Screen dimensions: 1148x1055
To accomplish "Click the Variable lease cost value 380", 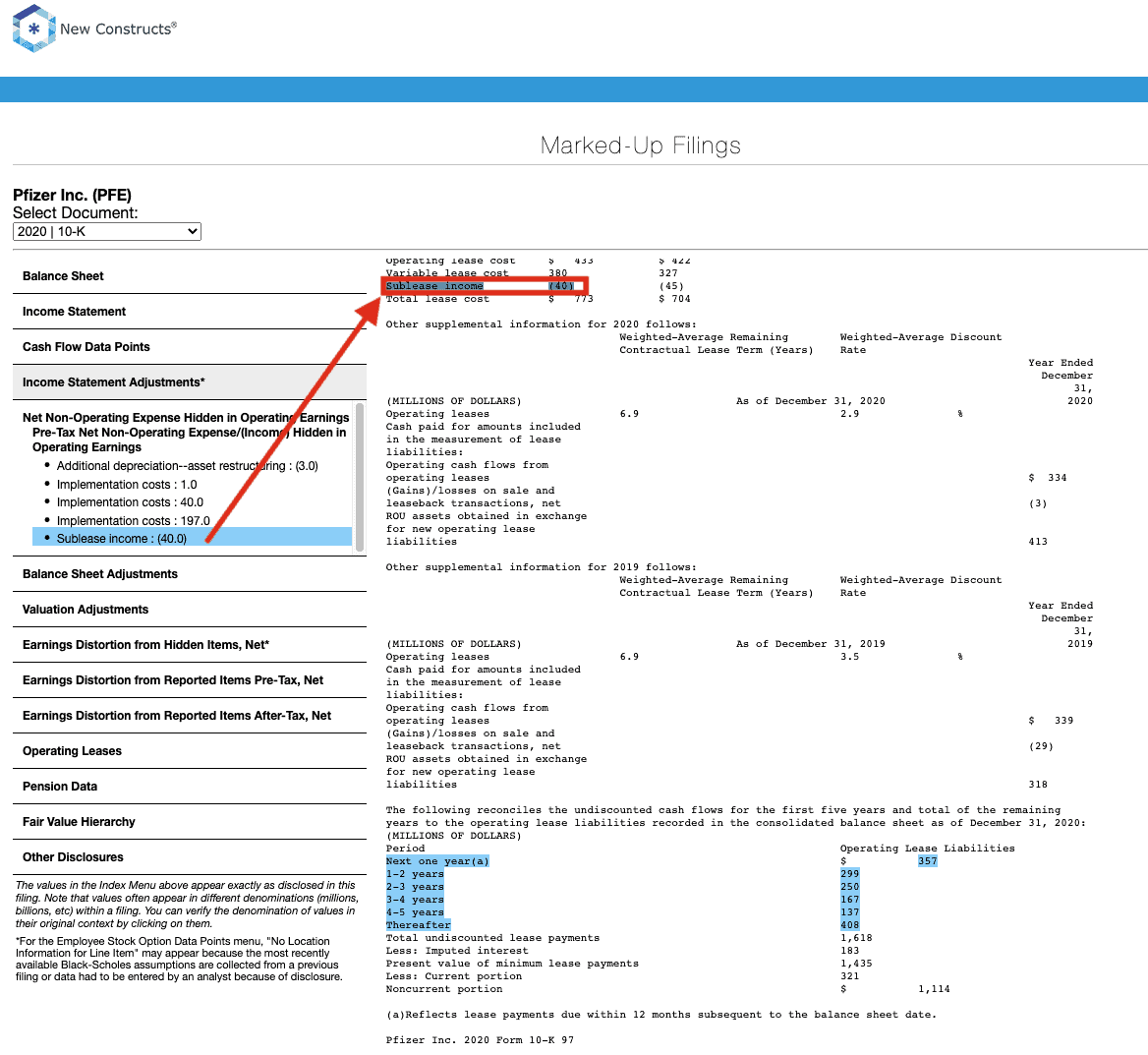I will pyautogui.click(x=558, y=273).
